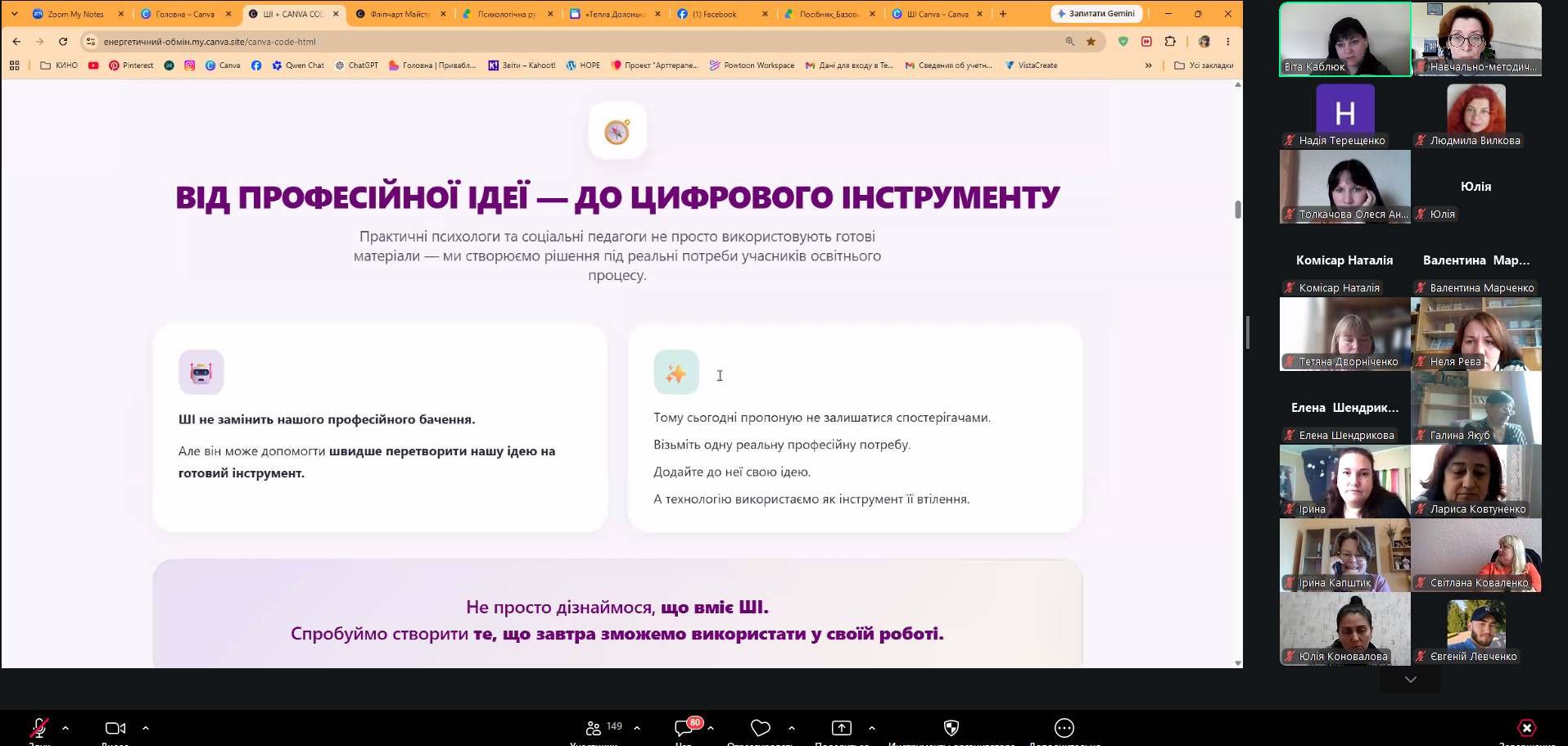This screenshot has width=1568, height=746.
Task: Click the share screen icon
Action: pyautogui.click(x=842, y=727)
